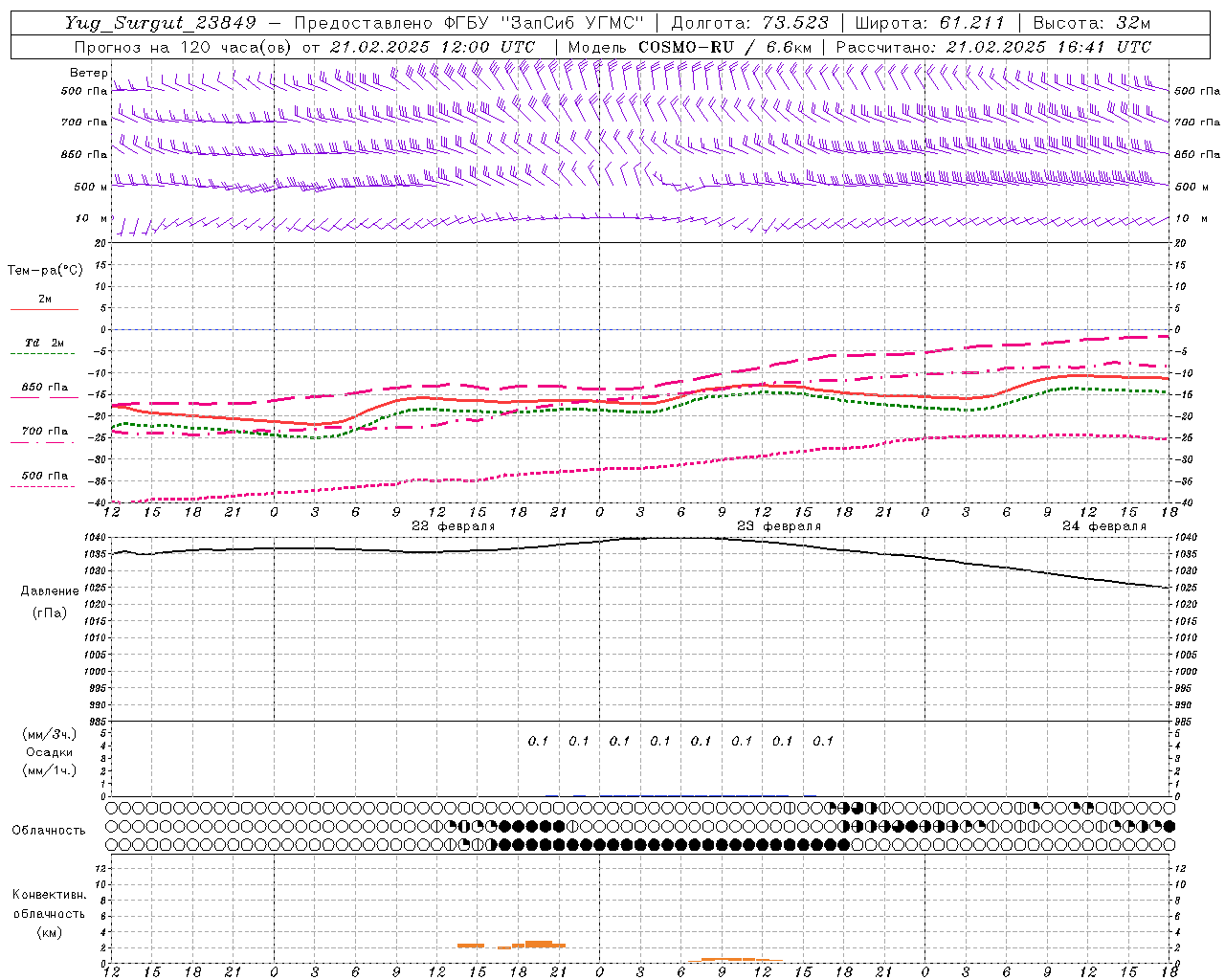1225x980 pixels.
Task: Click the (мм/1ч.) precipitation unit label
Action: 50,770
